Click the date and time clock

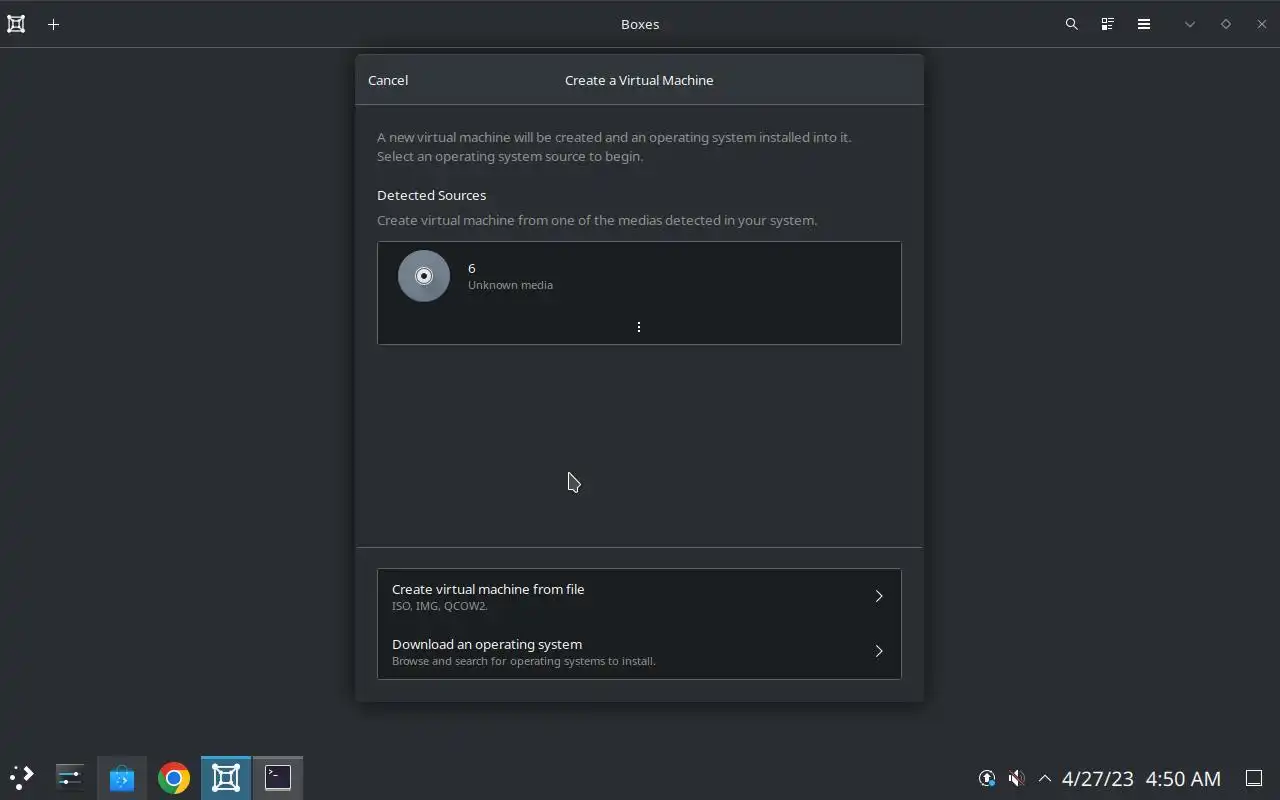click(x=1141, y=778)
